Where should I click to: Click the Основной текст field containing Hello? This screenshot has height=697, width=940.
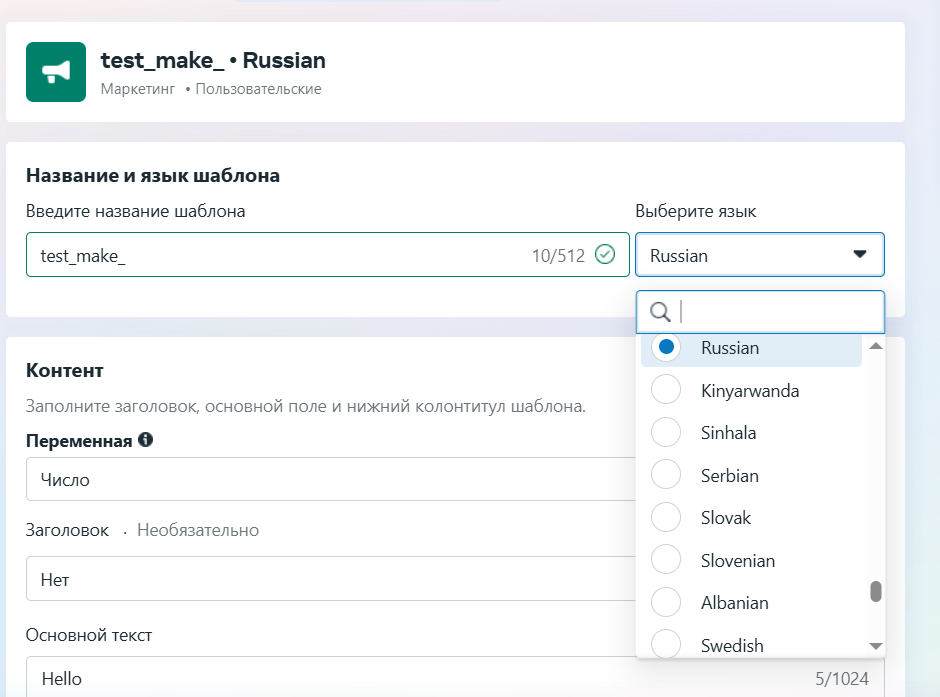455,677
